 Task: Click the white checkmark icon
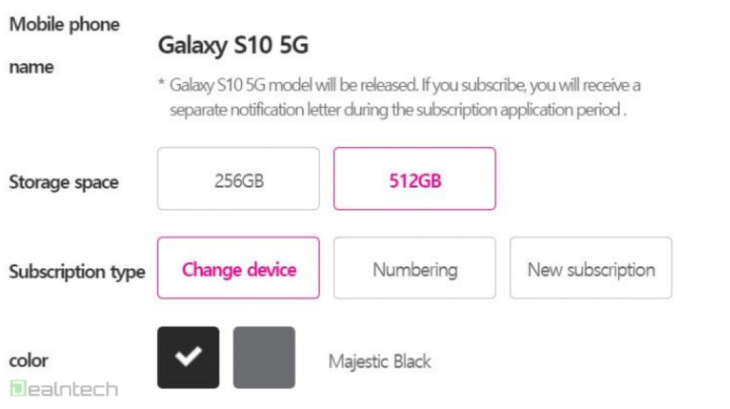[188, 357]
